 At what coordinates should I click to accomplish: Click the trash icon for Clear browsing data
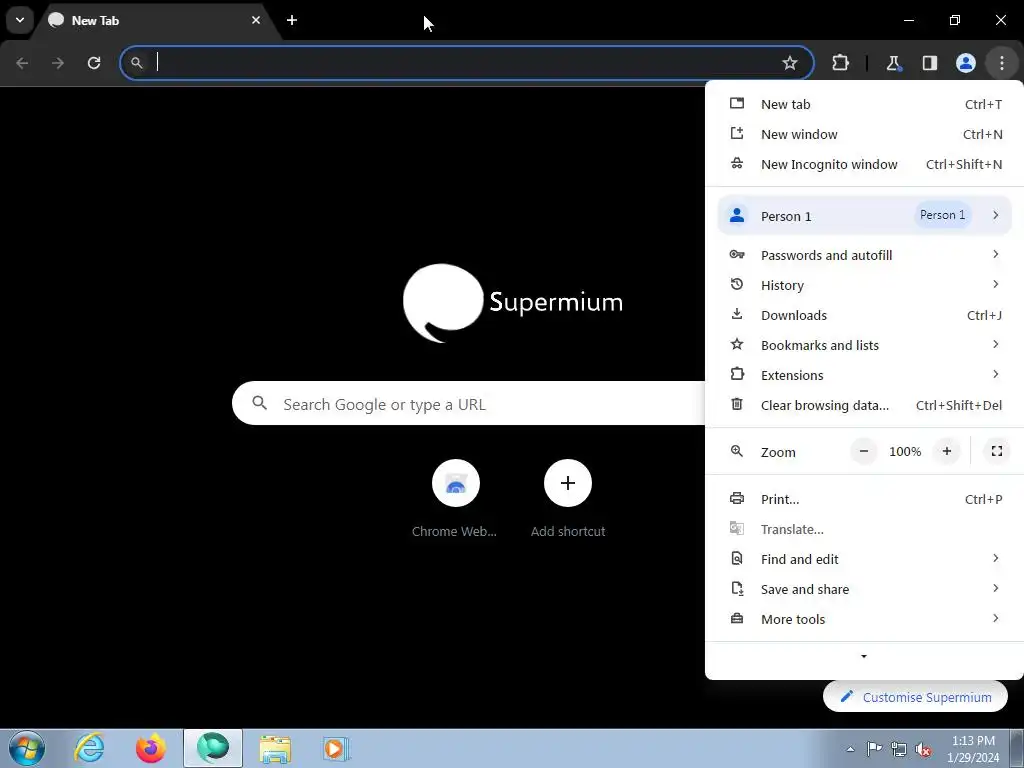[737, 404]
